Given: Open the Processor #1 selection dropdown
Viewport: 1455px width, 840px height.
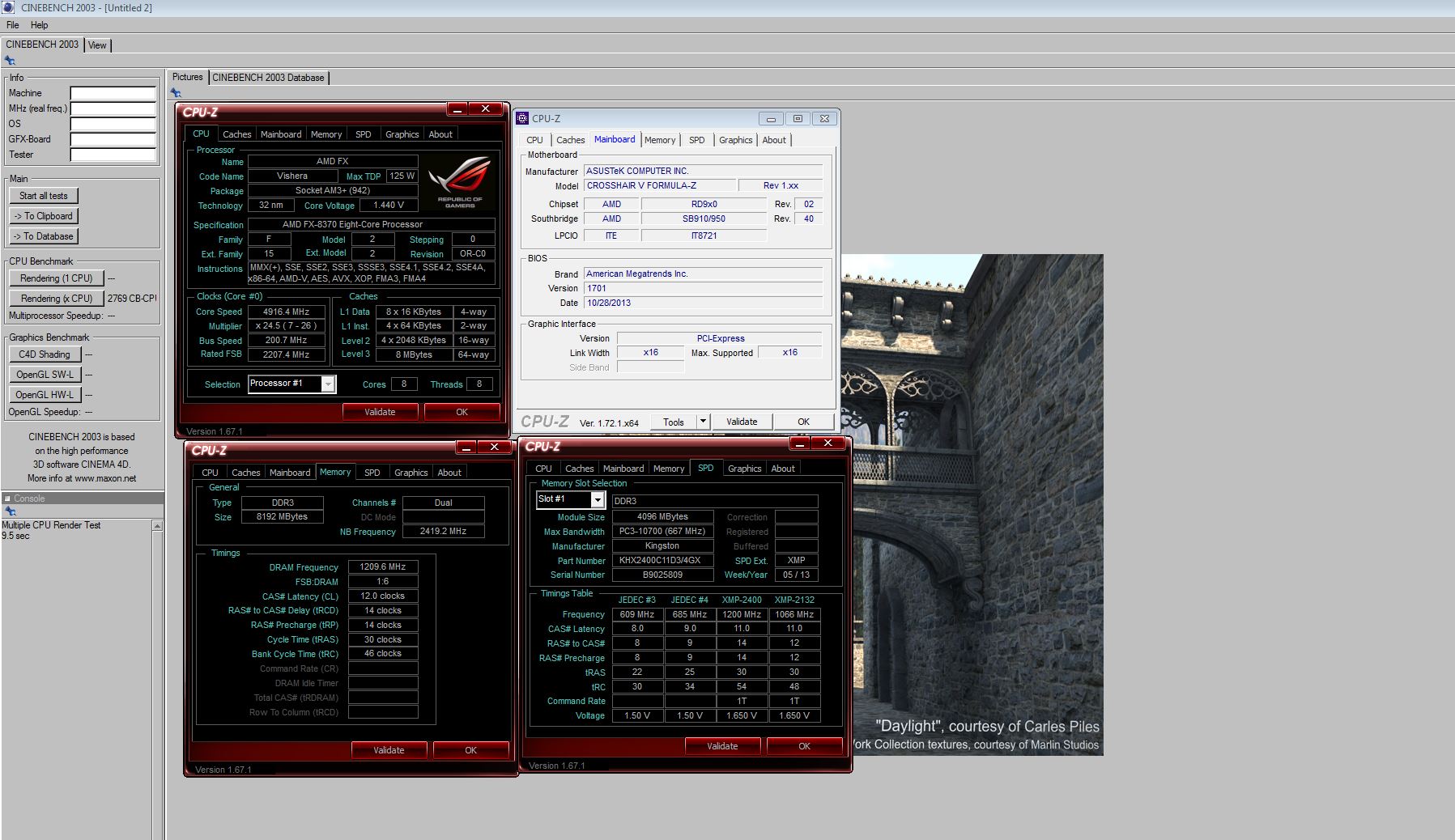Looking at the screenshot, I should pyautogui.click(x=327, y=384).
